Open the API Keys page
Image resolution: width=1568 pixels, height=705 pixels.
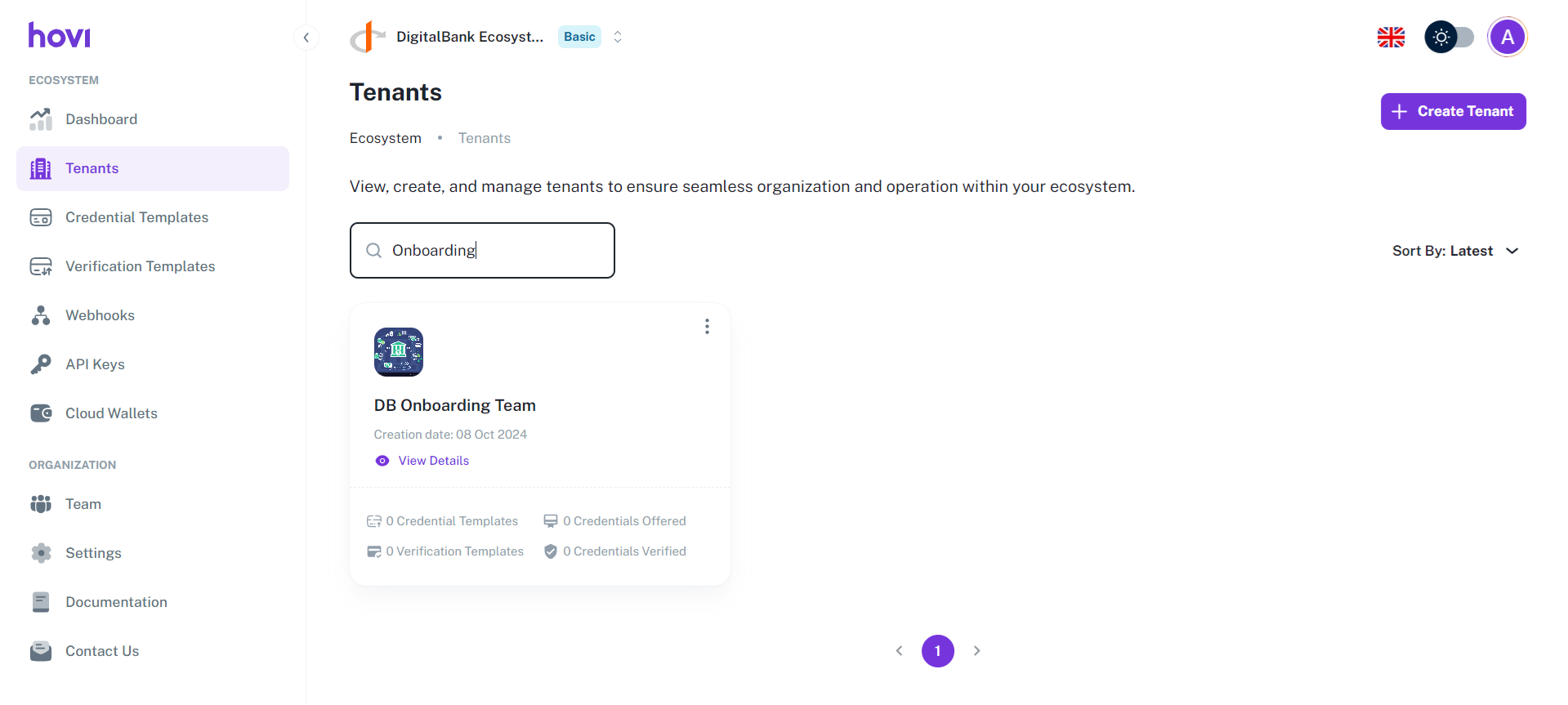coord(95,364)
